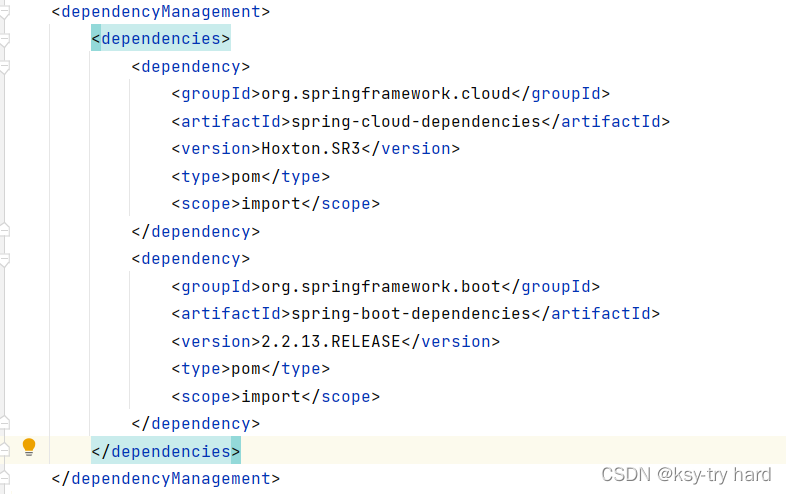Click fold marker at closing dependencyManagement tag
Screen dimensions: 786x494
coord(4,478)
